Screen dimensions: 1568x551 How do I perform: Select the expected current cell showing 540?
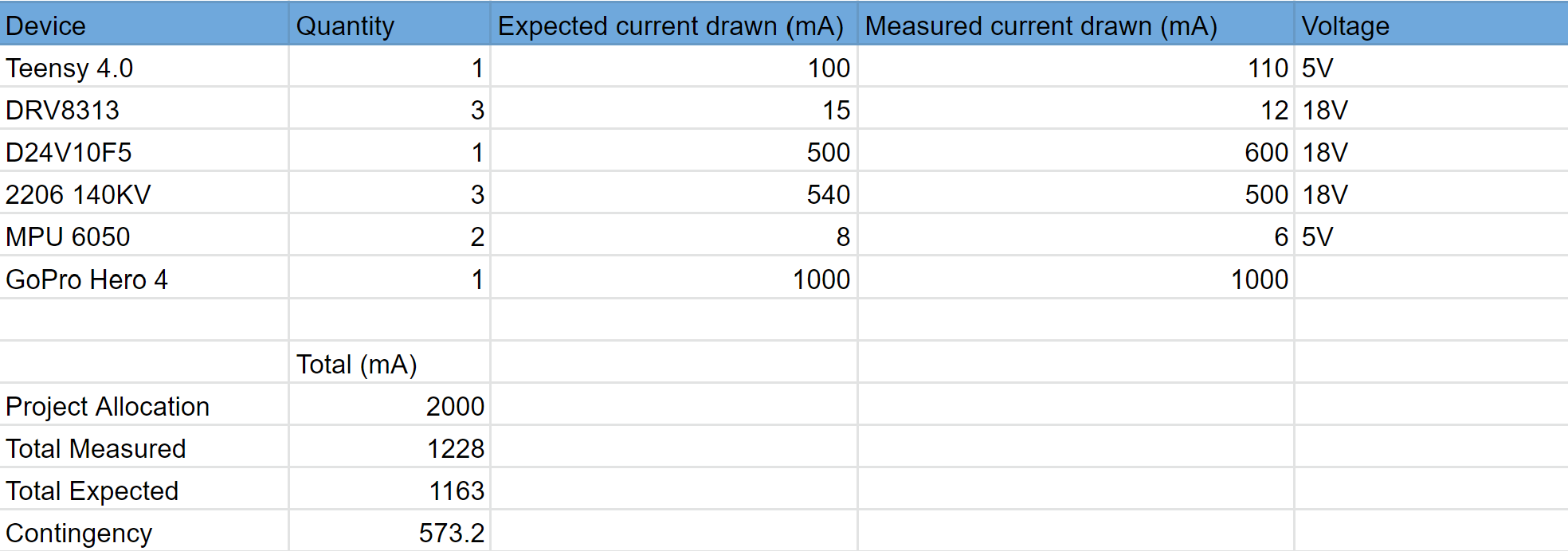pyautogui.click(x=674, y=193)
